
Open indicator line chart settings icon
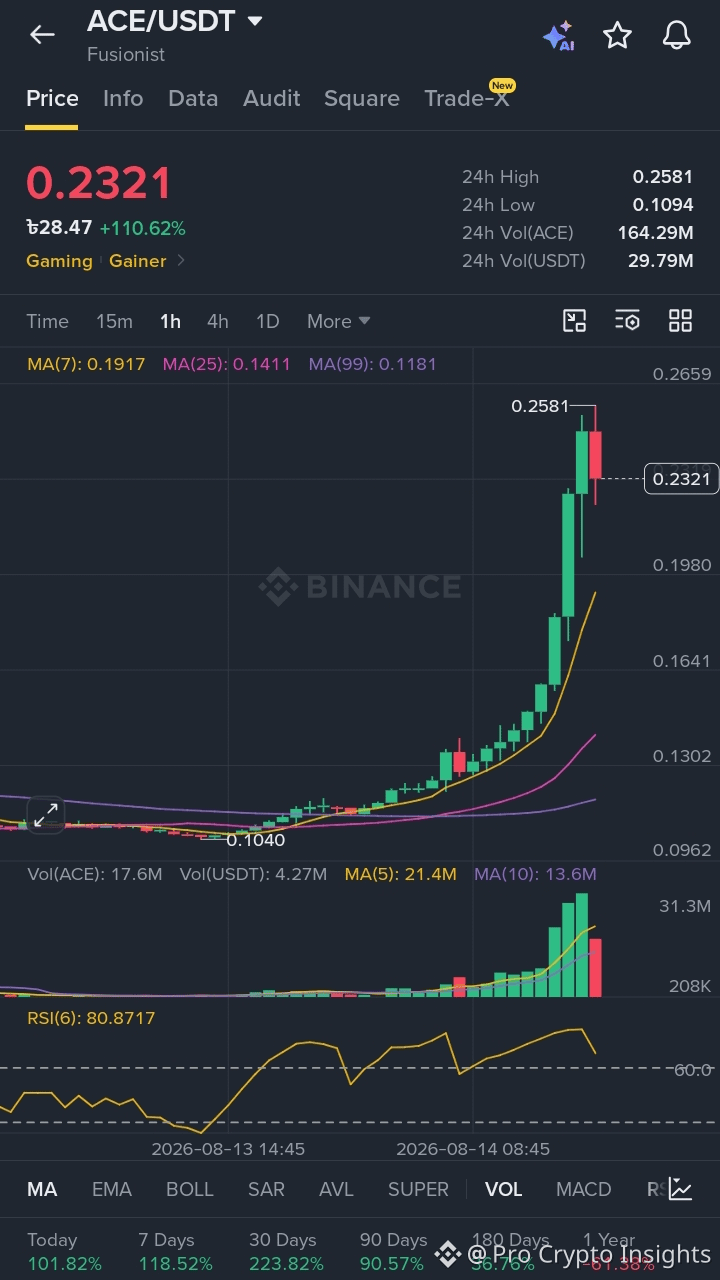click(x=681, y=1189)
